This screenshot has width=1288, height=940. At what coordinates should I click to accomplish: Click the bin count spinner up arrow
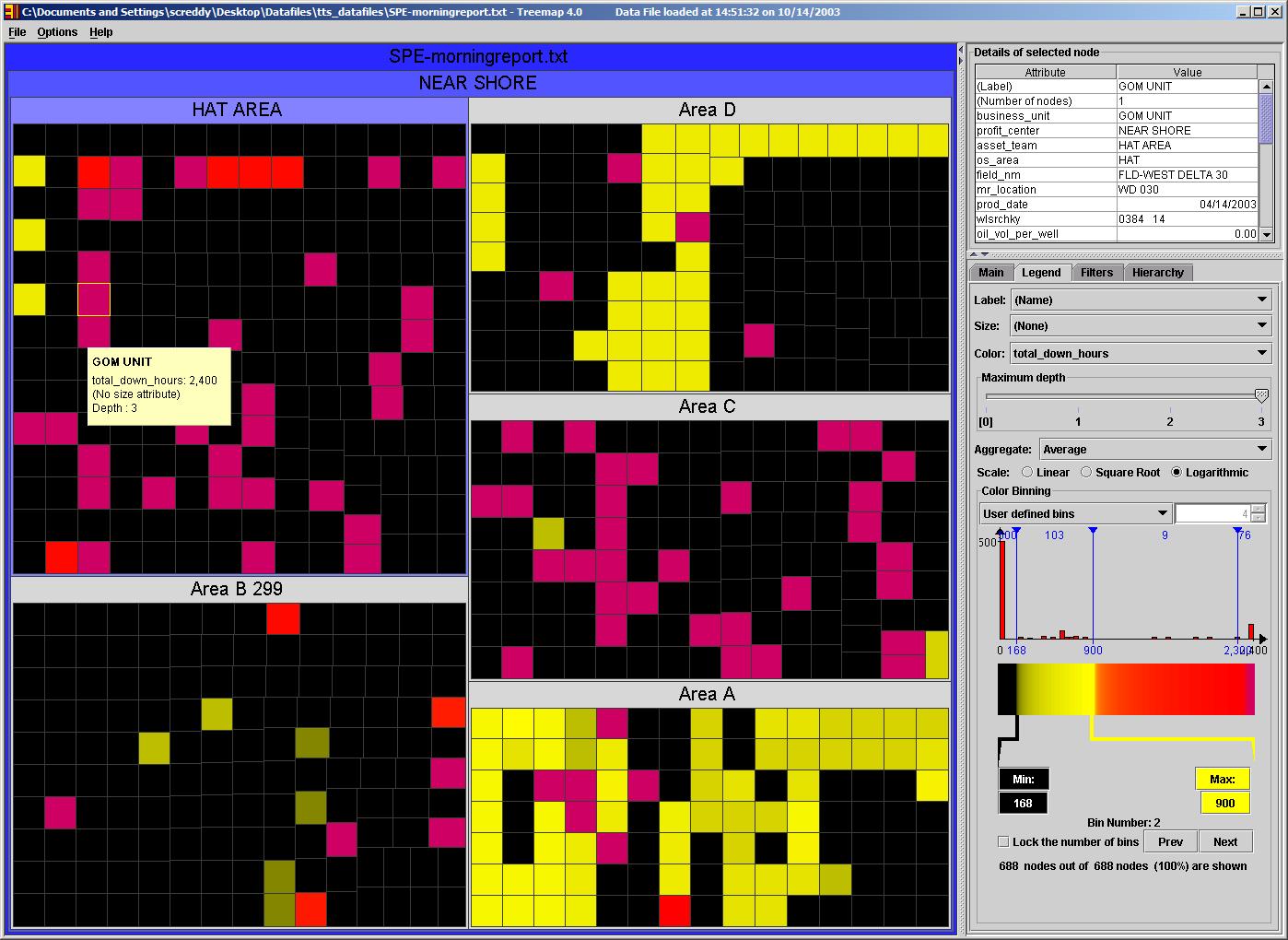pyautogui.click(x=1259, y=509)
